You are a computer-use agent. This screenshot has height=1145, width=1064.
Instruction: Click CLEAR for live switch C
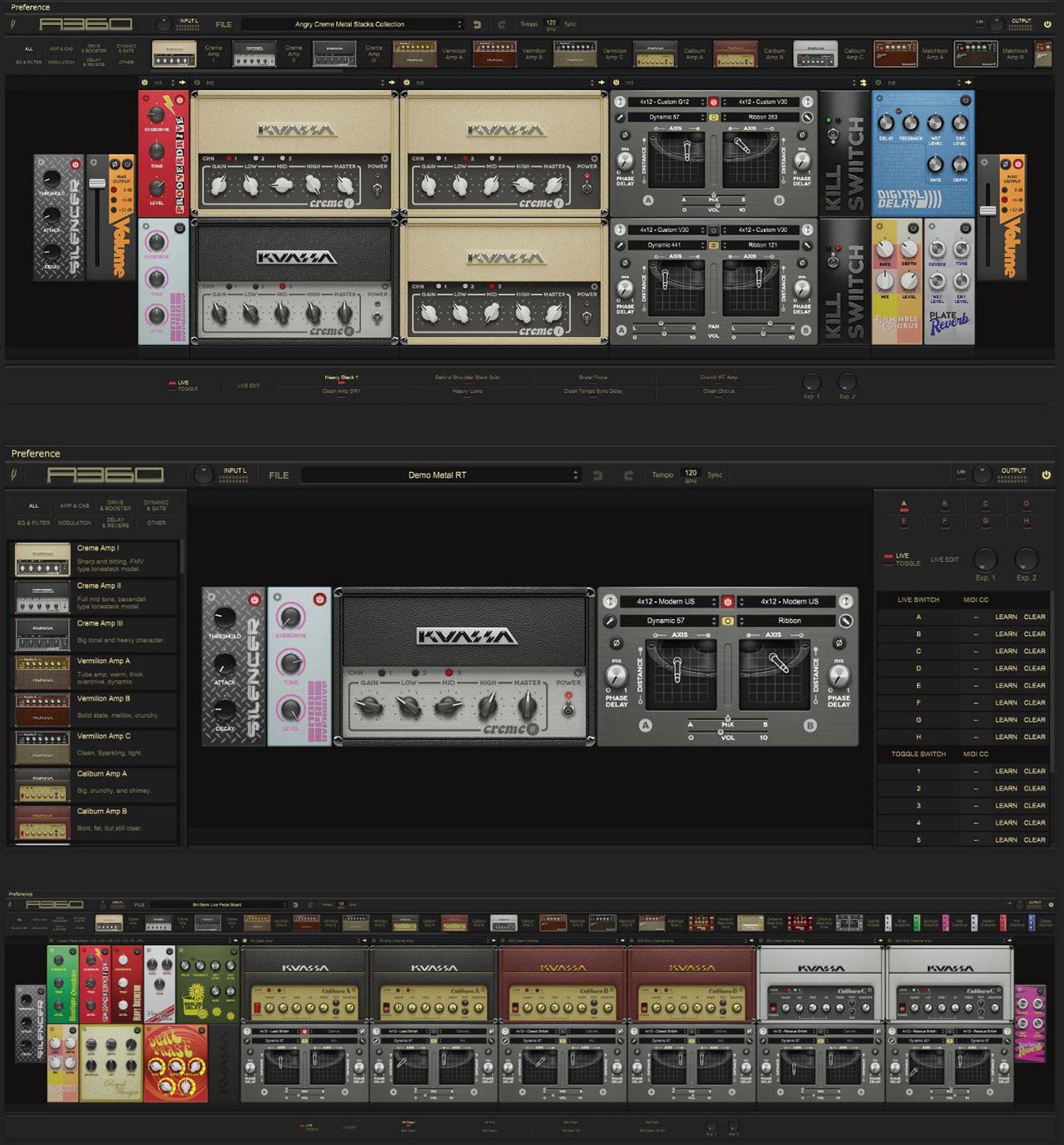click(x=1035, y=652)
